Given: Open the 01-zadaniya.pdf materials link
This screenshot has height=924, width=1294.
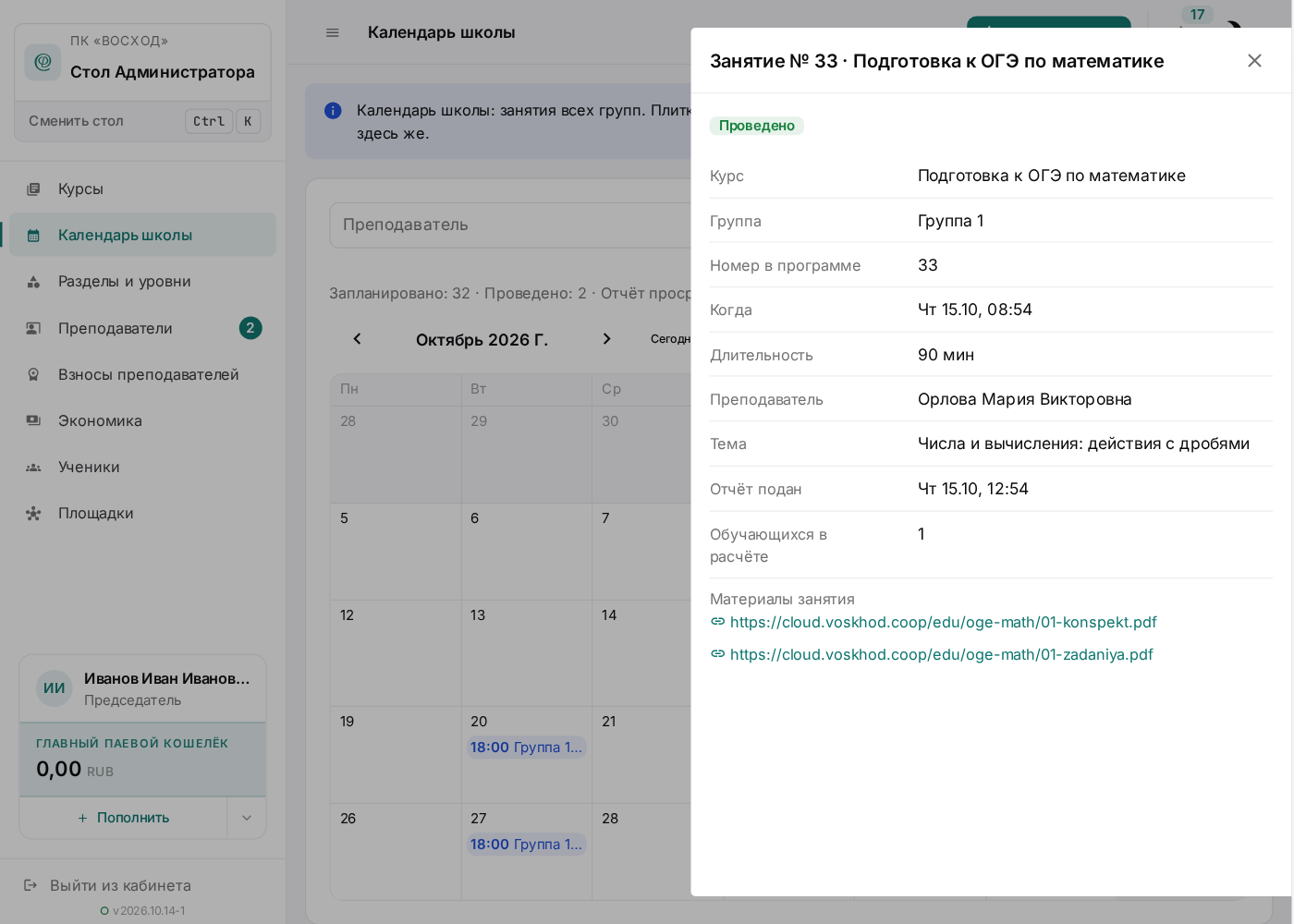Looking at the screenshot, I should pos(941,654).
